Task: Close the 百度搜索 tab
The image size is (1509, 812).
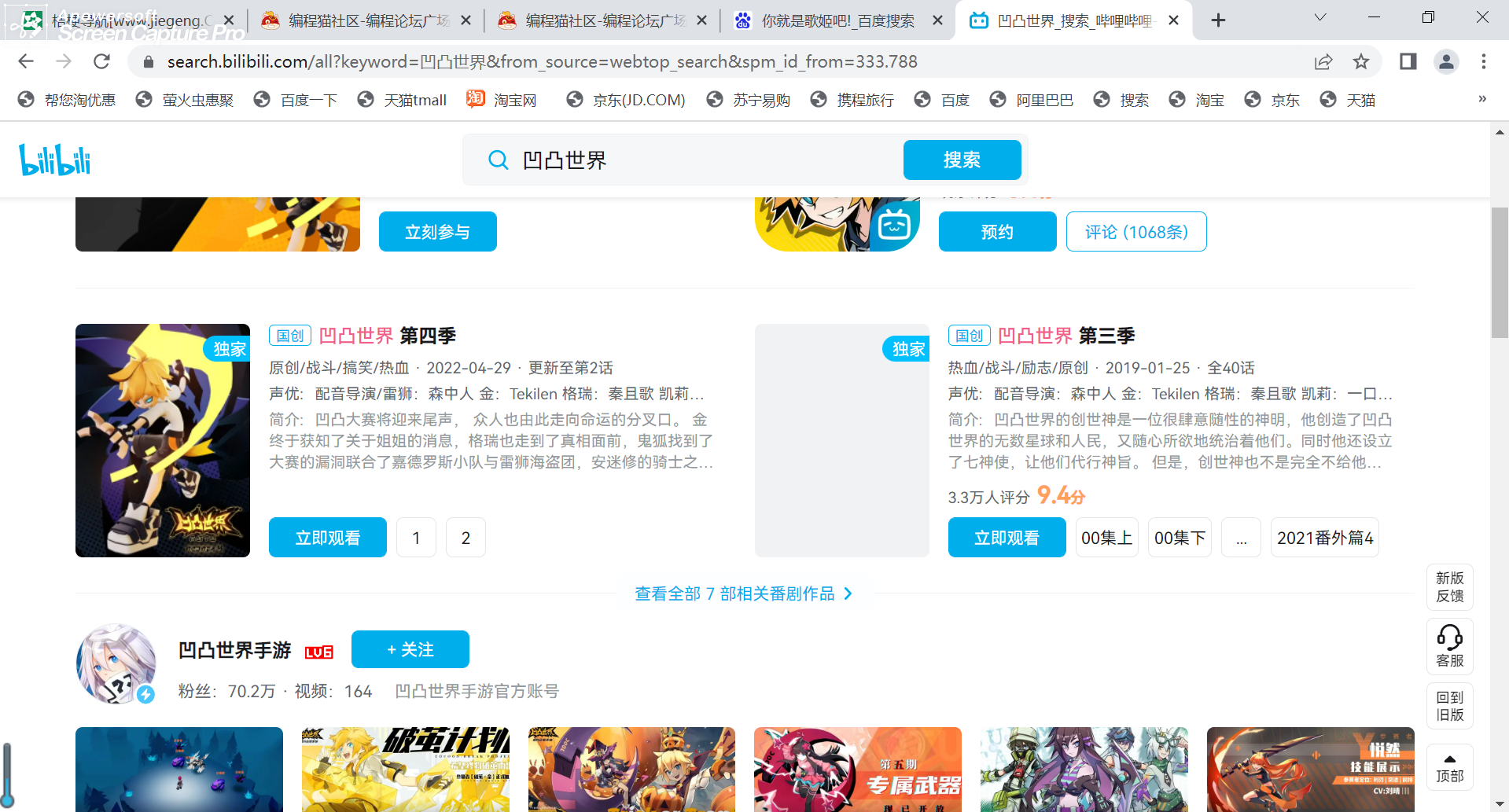Action: [937, 20]
